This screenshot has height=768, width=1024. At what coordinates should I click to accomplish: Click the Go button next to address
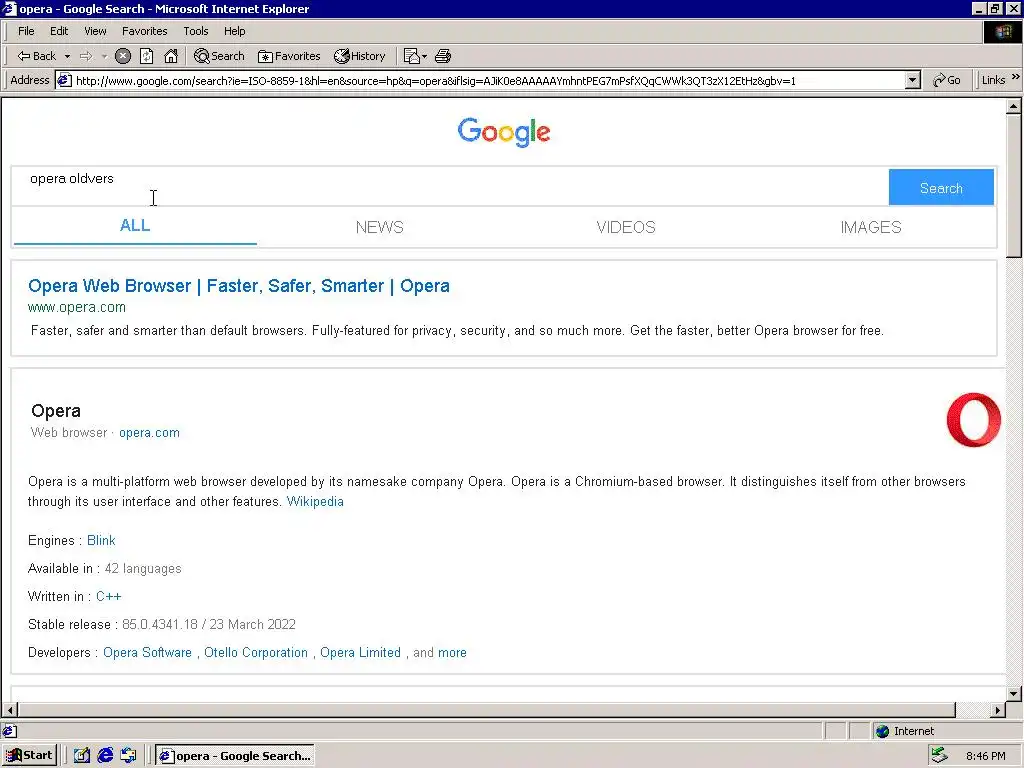pos(946,80)
